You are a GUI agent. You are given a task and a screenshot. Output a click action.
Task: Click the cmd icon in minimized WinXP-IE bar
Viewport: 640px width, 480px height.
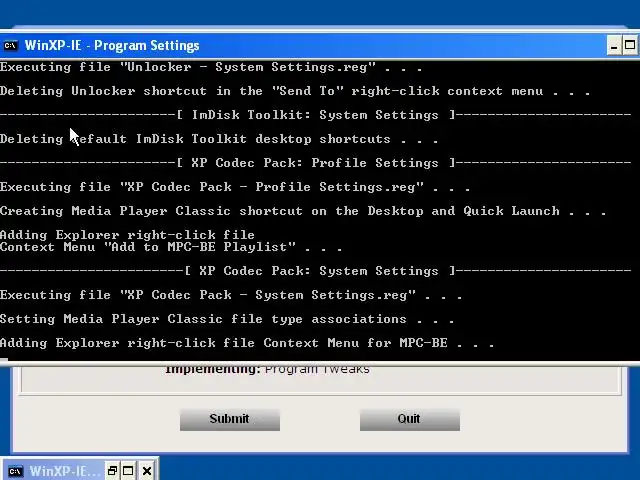[15, 471]
